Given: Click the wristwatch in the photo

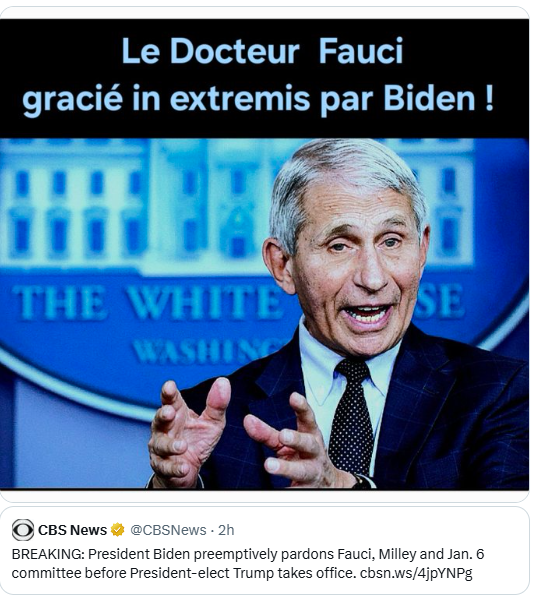Looking at the screenshot, I should (x=364, y=481).
